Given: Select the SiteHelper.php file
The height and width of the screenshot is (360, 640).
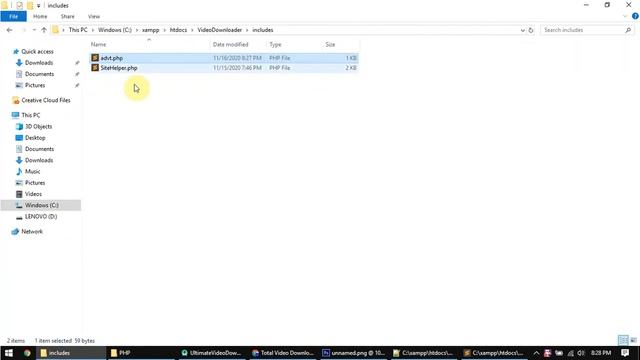Looking at the screenshot, I should (x=224, y=68).
